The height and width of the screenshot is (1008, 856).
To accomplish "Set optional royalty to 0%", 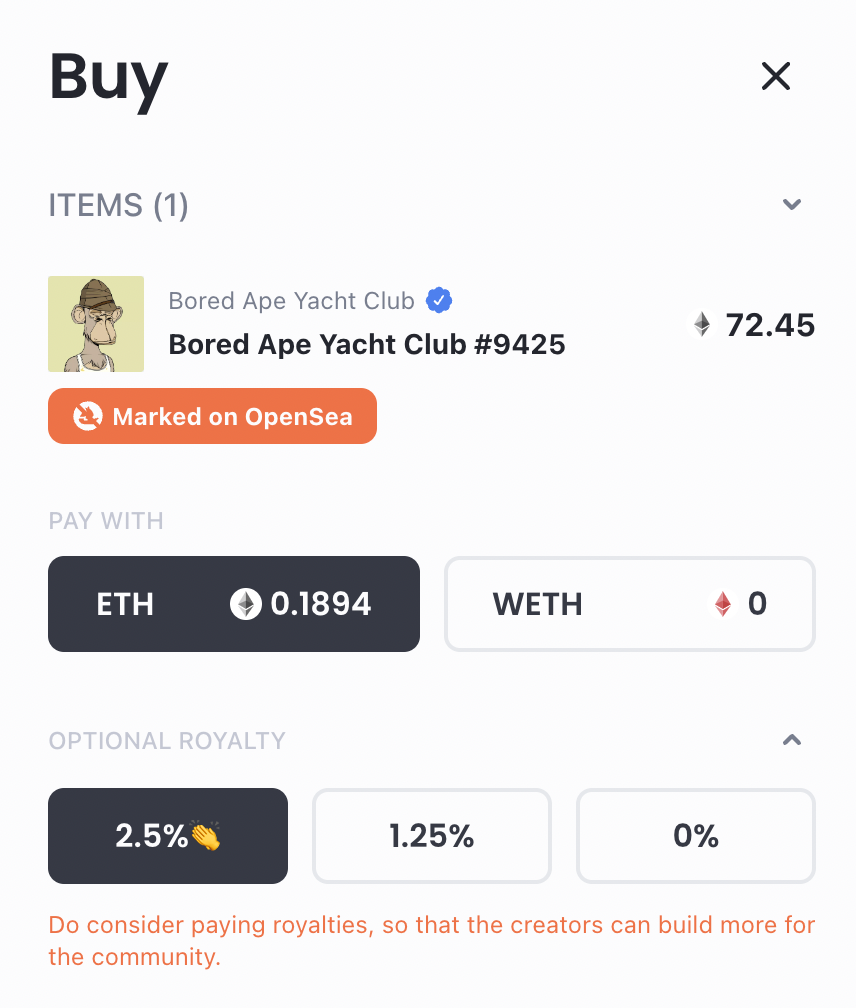I will coord(696,836).
